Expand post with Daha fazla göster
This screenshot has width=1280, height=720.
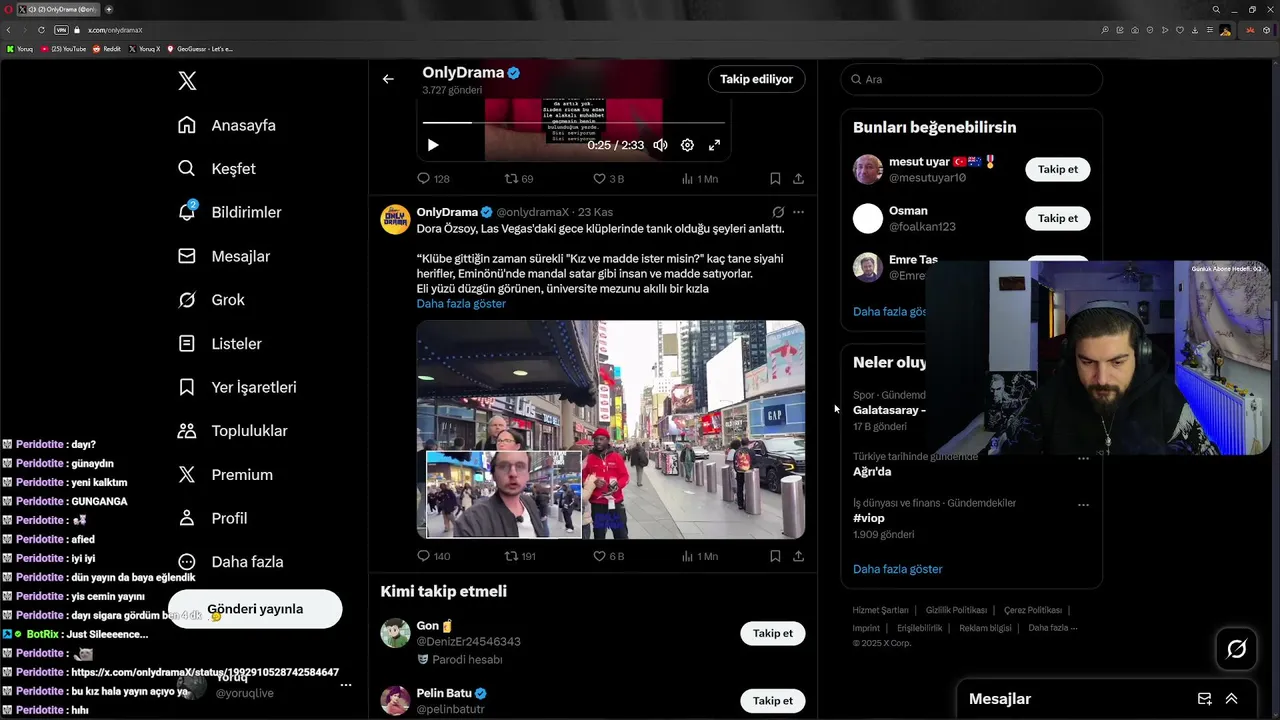461,304
